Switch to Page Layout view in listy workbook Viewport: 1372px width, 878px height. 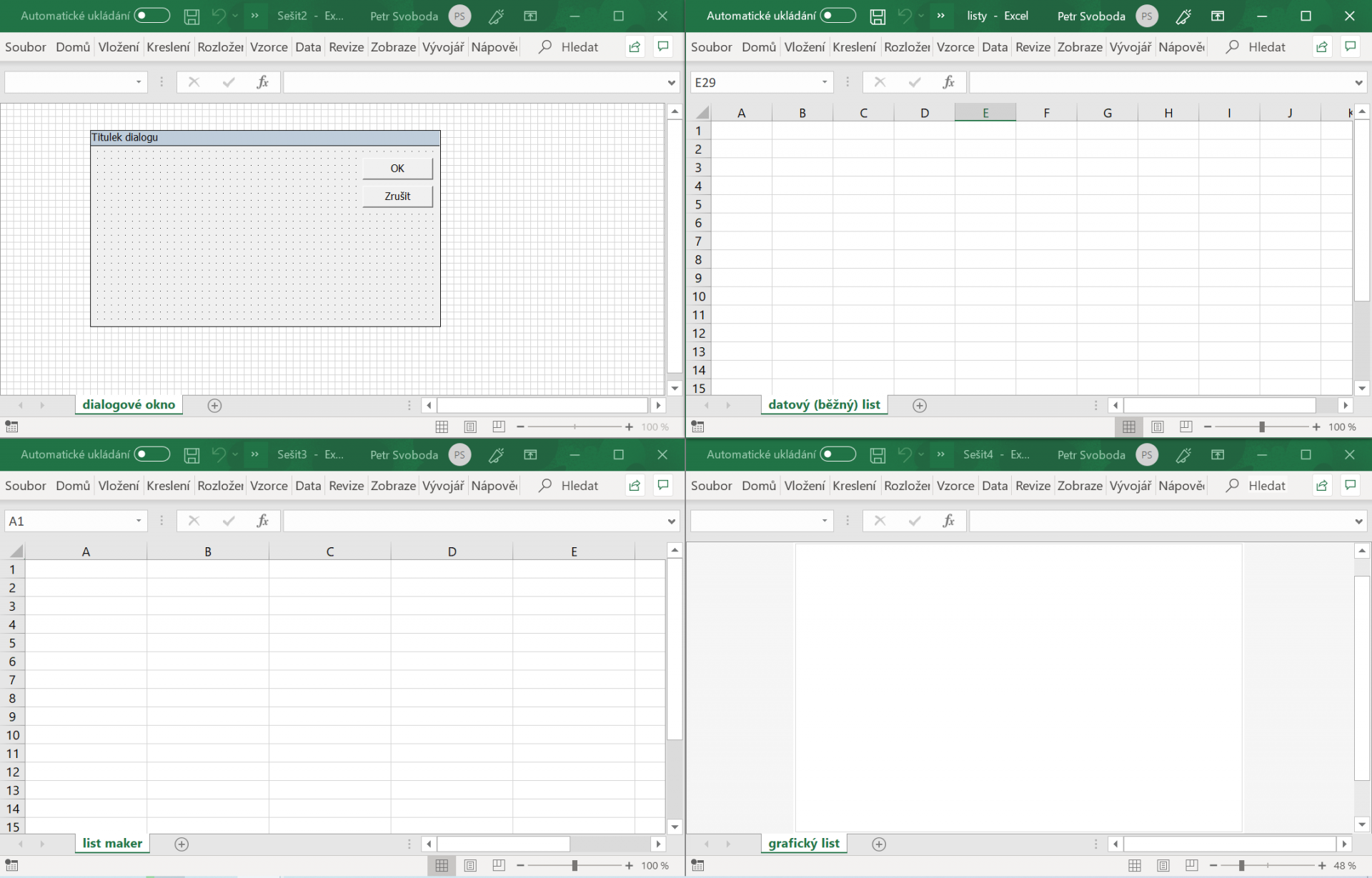[1158, 426]
